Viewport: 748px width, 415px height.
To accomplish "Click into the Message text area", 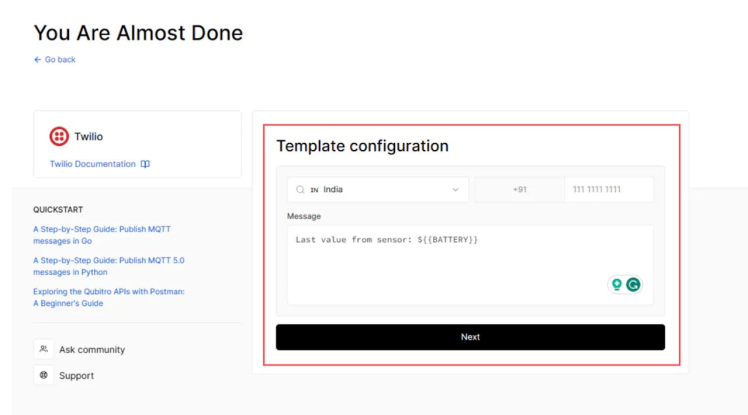I will pyautogui.click(x=450, y=260).
